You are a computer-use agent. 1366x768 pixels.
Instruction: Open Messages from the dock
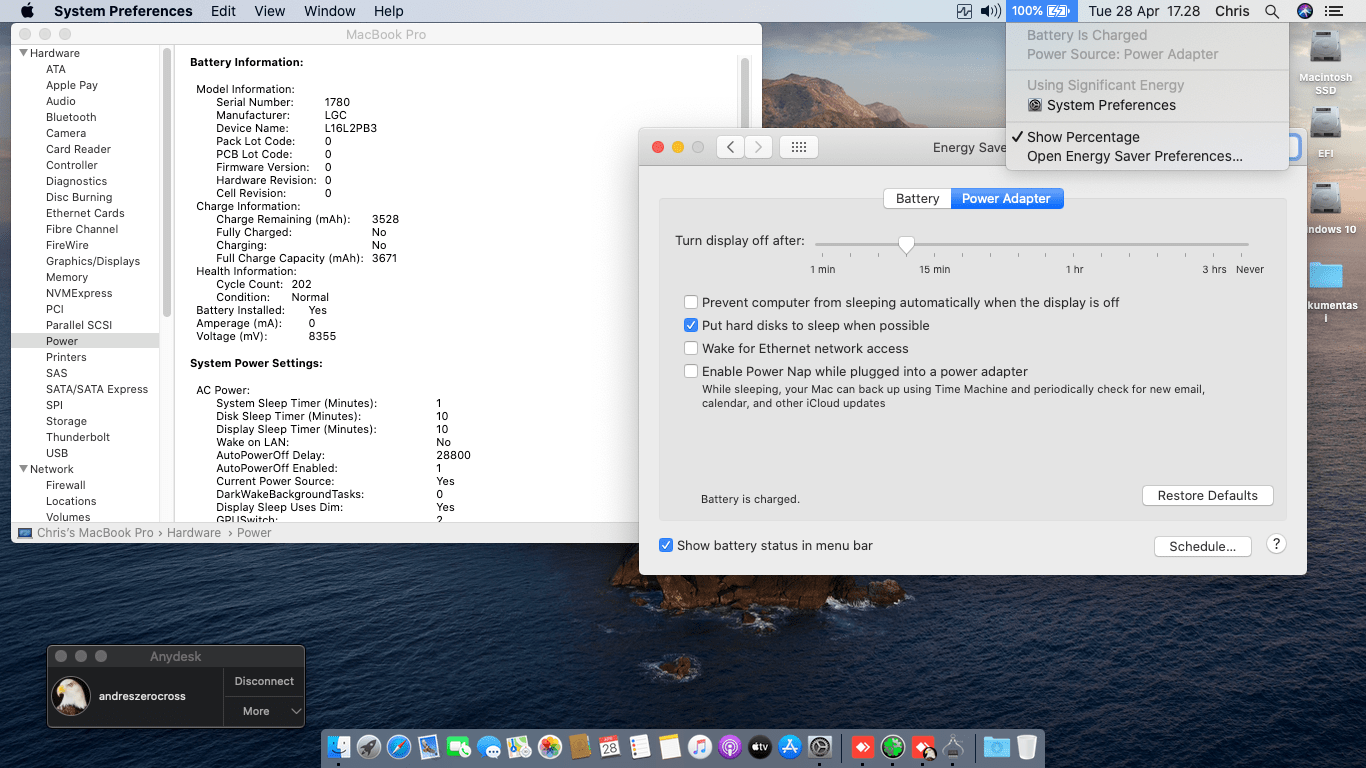click(x=489, y=746)
